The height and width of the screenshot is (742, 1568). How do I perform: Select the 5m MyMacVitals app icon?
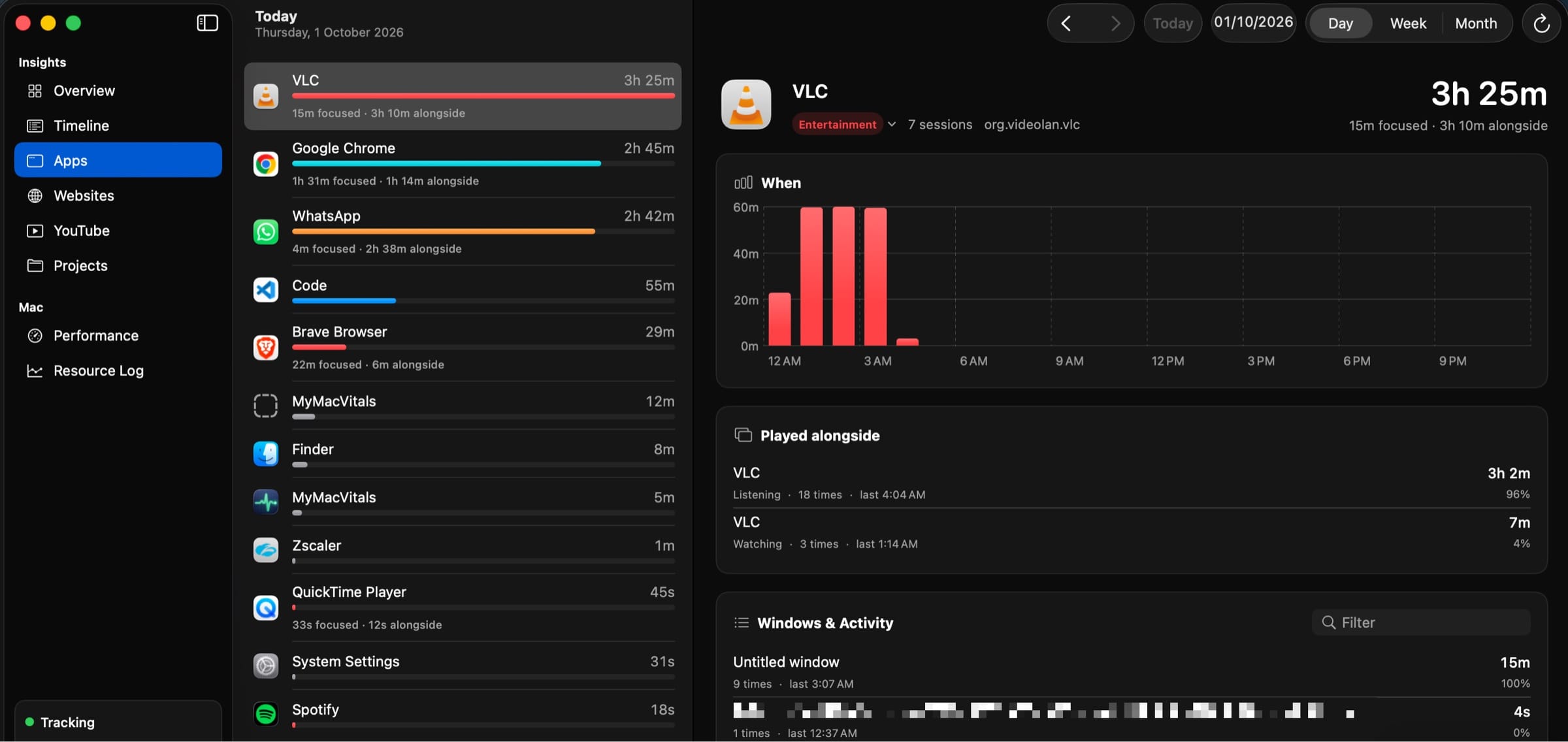click(x=266, y=502)
